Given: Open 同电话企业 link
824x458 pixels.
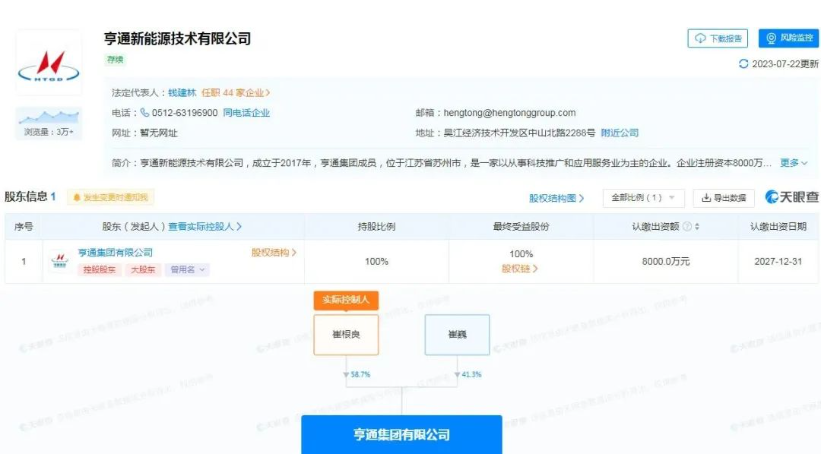Looking at the screenshot, I should coord(246,113).
